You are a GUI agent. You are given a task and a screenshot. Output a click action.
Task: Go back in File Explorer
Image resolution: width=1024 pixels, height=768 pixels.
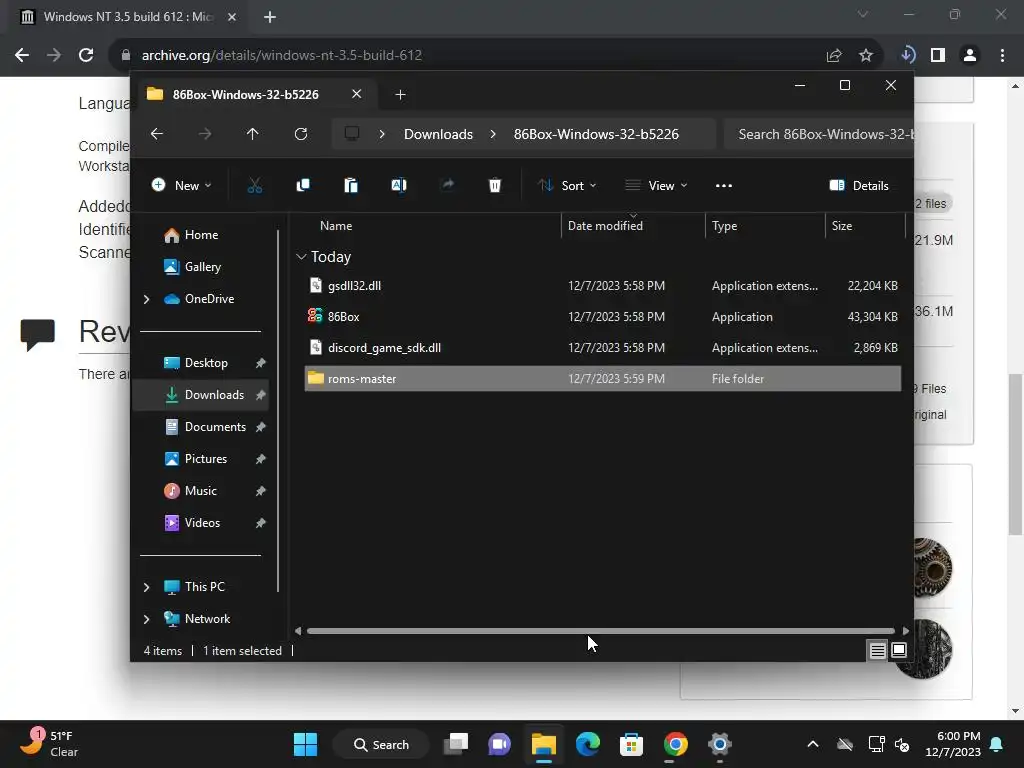tap(157, 134)
